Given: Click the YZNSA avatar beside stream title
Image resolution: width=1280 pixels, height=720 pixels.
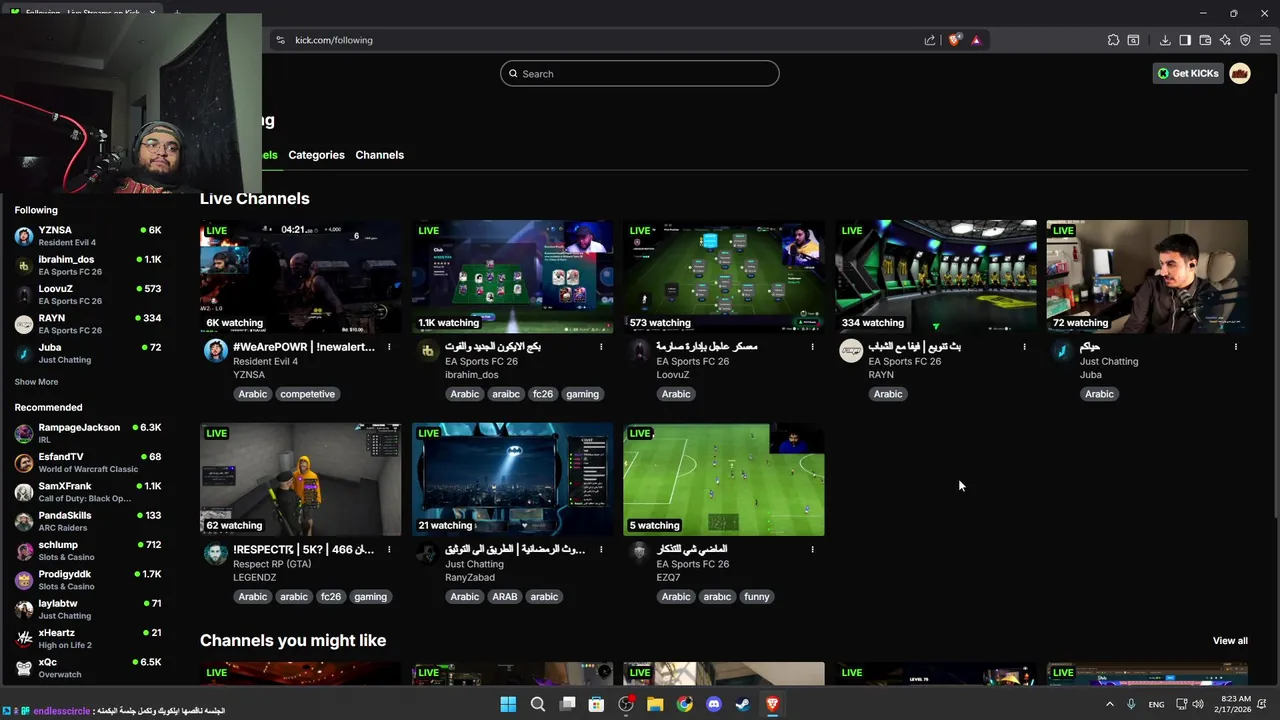Looking at the screenshot, I should pos(215,350).
